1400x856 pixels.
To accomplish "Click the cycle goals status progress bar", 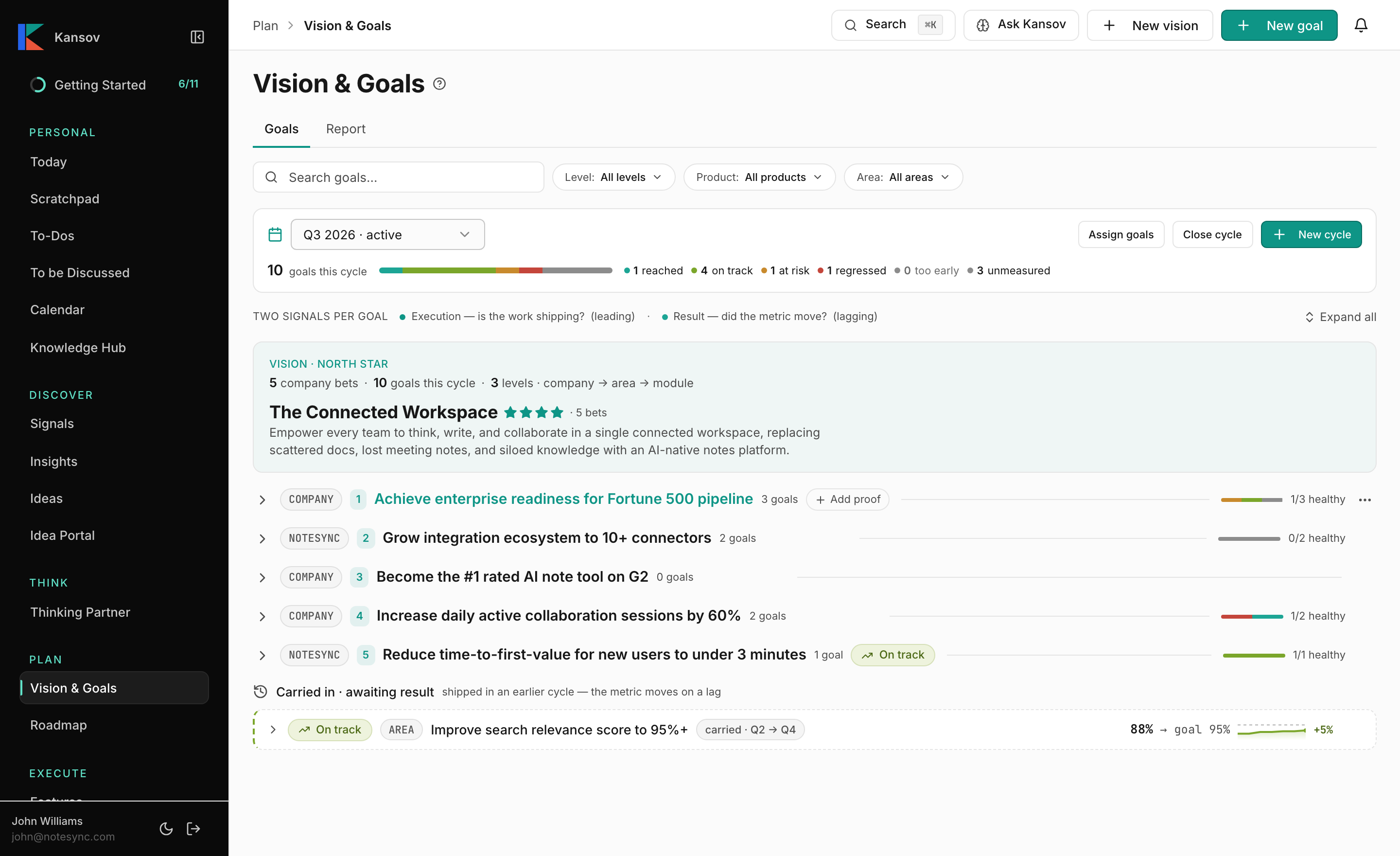I will (x=495, y=270).
